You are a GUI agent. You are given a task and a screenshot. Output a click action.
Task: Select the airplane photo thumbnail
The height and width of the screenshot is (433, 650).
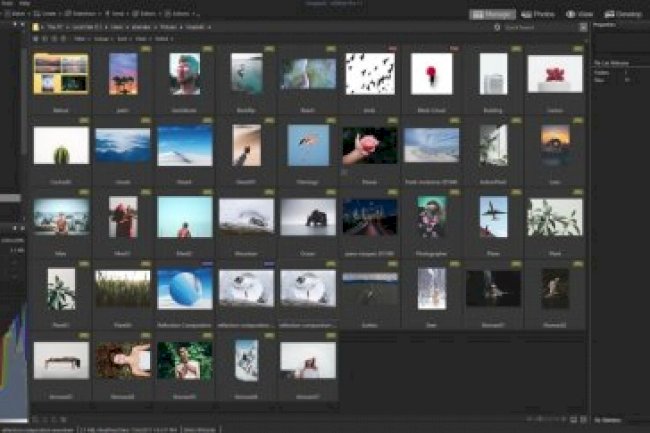[x=493, y=216]
